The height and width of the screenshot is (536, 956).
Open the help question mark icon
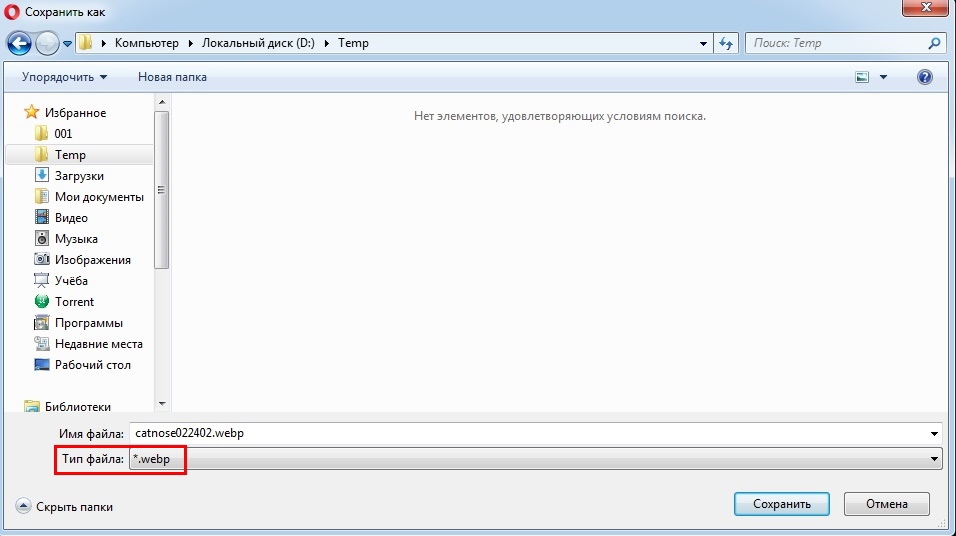click(924, 77)
